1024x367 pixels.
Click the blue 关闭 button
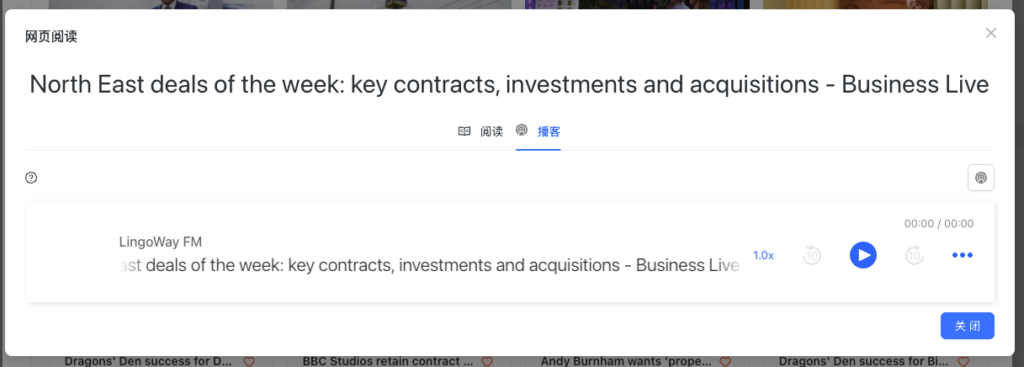[967, 326]
